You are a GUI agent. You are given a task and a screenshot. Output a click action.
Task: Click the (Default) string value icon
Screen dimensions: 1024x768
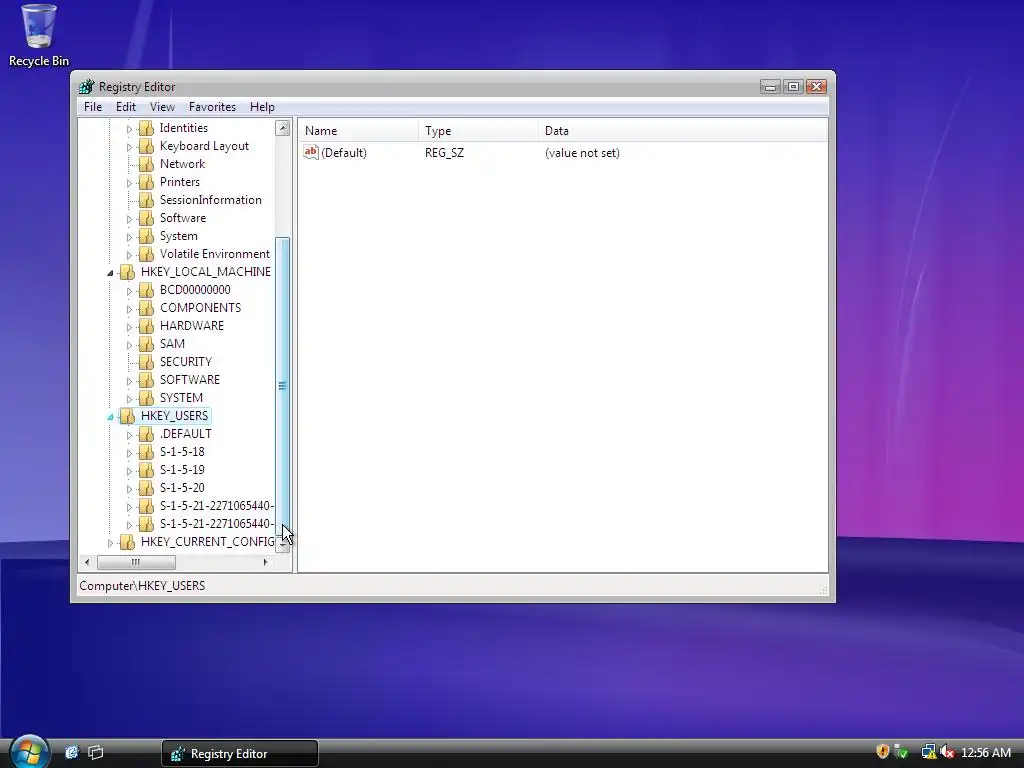pyautogui.click(x=311, y=152)
